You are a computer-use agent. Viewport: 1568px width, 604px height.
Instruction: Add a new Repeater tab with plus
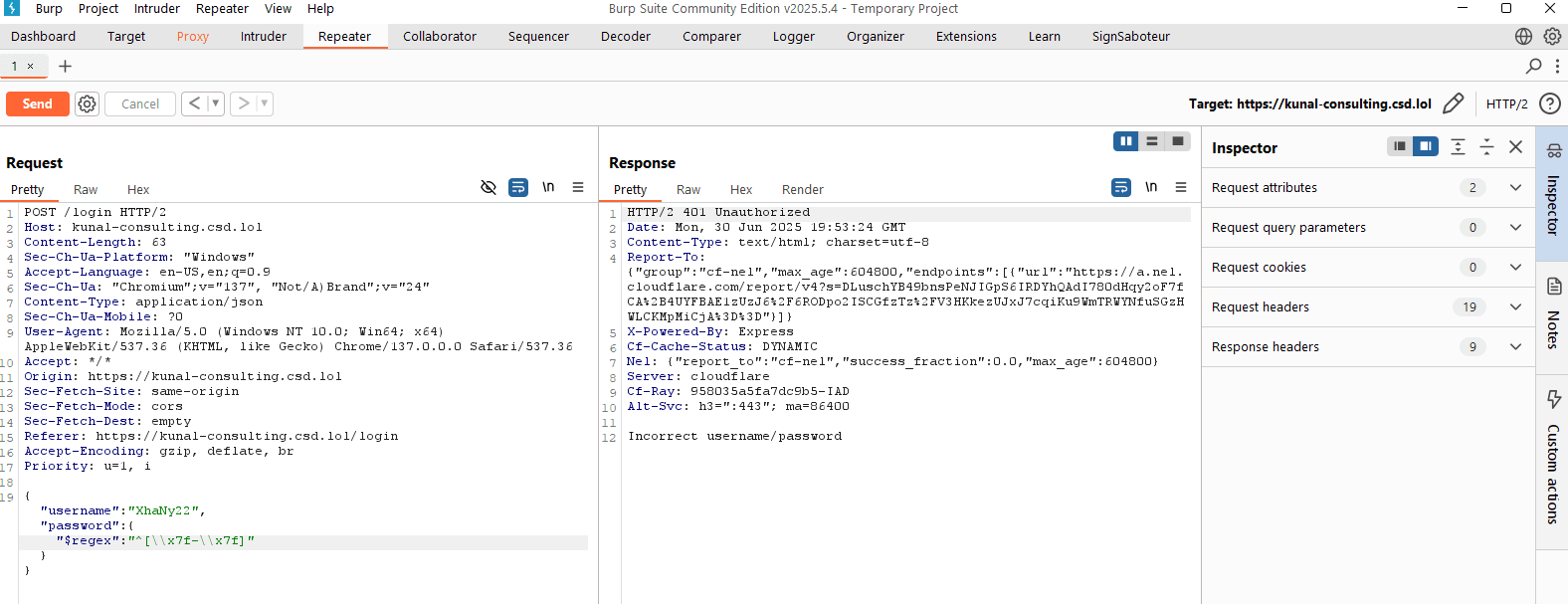click(65, 67)
